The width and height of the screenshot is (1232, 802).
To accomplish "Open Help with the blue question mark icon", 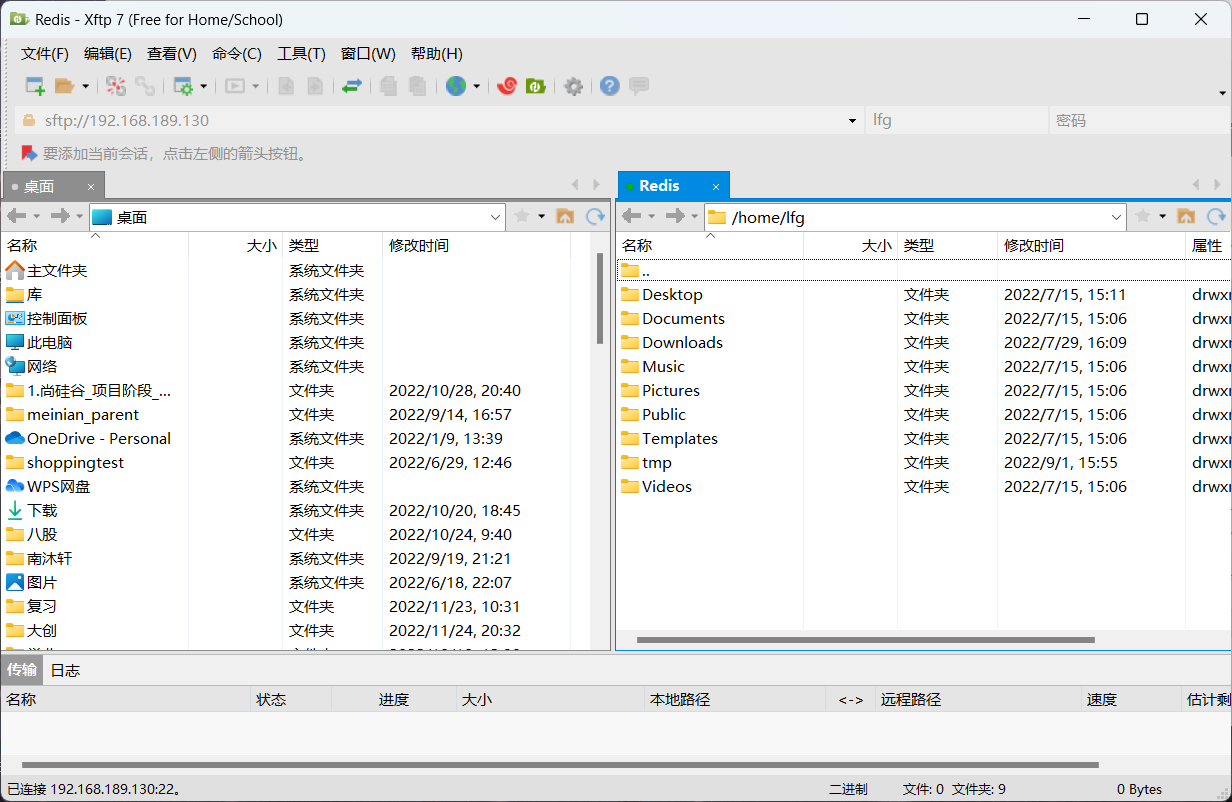I will pyautogui.click(x=610, y=86).
